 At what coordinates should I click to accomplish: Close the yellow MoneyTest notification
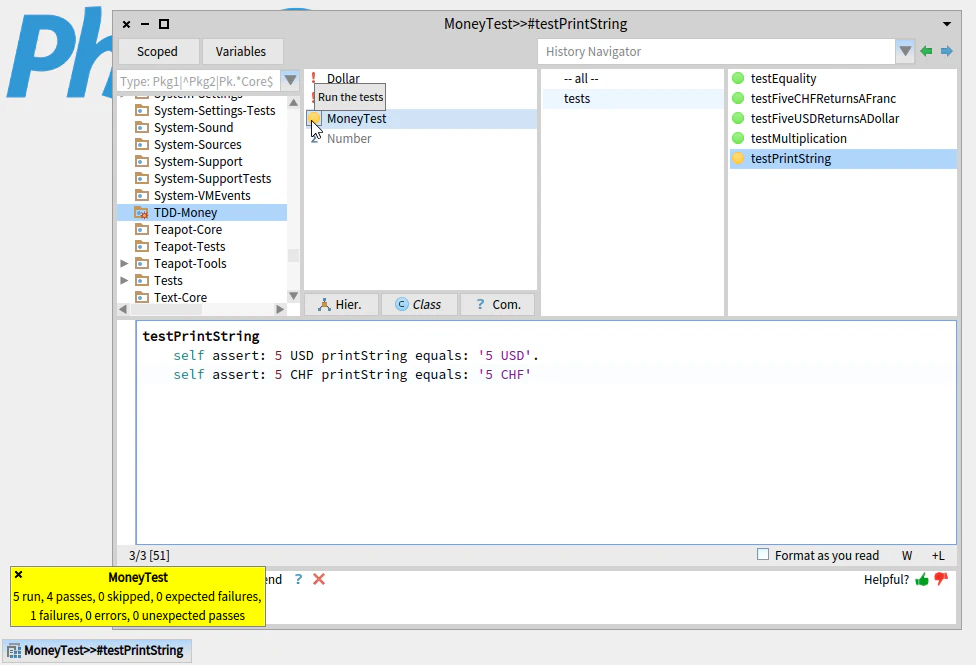(x=19, y=575)
